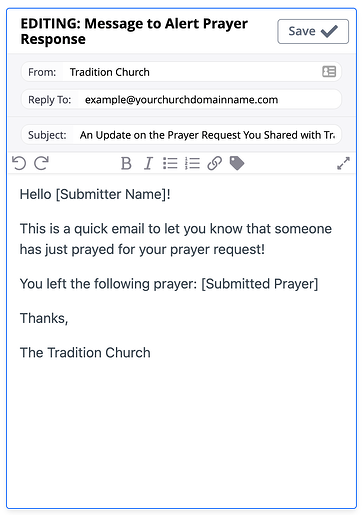
Task: Save the message
Action: (313, 31)
